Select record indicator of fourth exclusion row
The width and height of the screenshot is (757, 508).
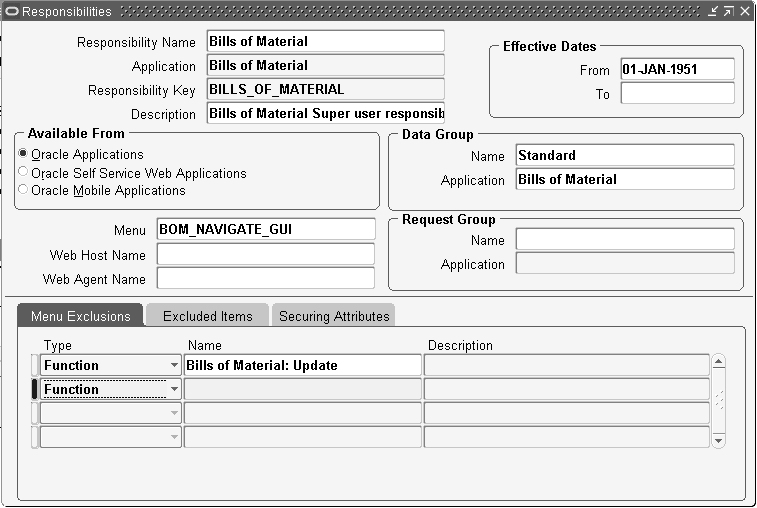click(34, 437)
